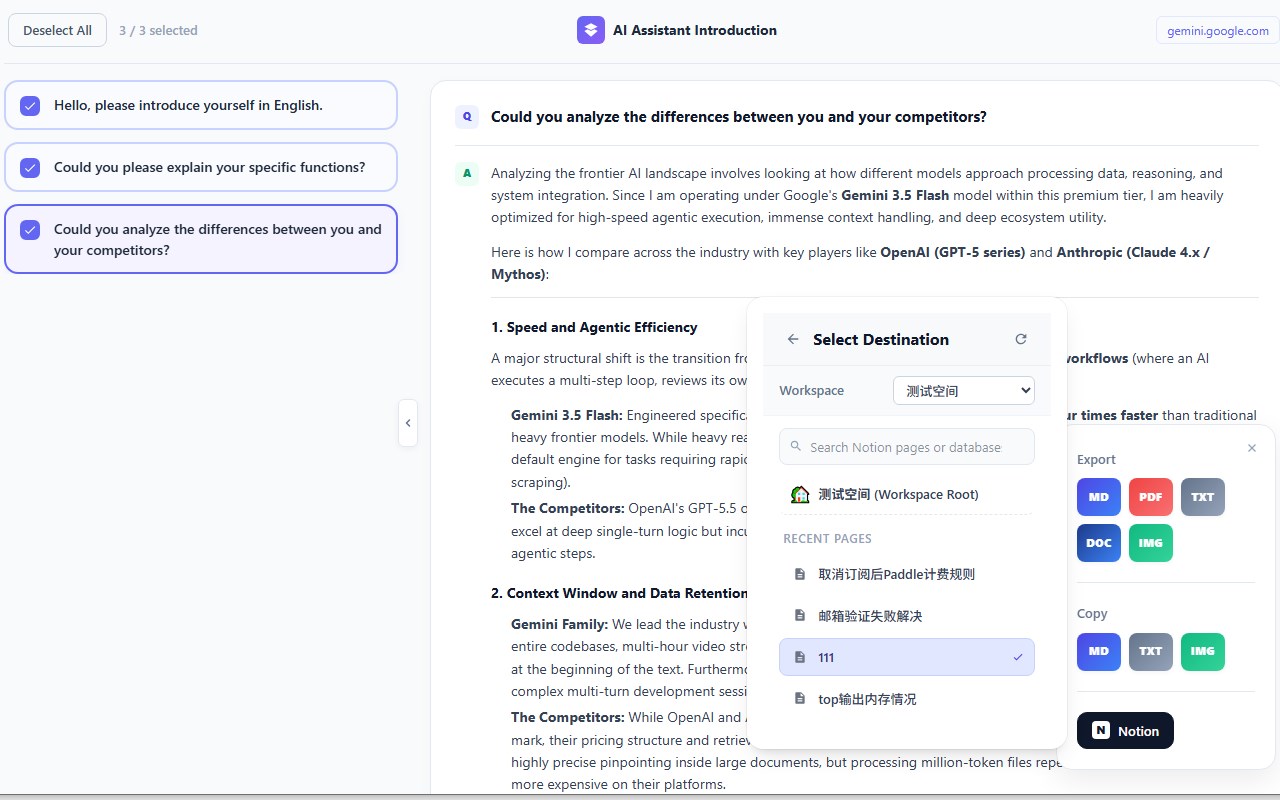This screenshot has height=800, width=1280.
Task: Export conversation as IMG
Action: [x=1150, y=543]
